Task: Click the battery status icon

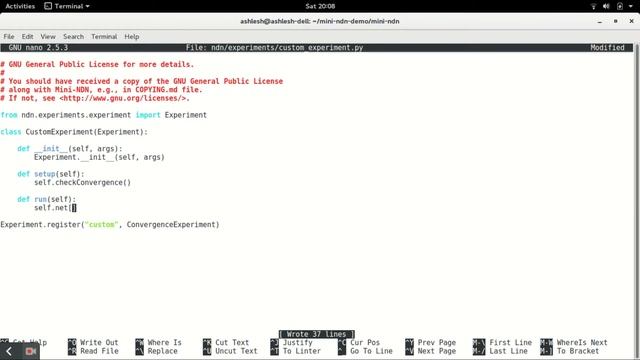Action: [620, 6]
